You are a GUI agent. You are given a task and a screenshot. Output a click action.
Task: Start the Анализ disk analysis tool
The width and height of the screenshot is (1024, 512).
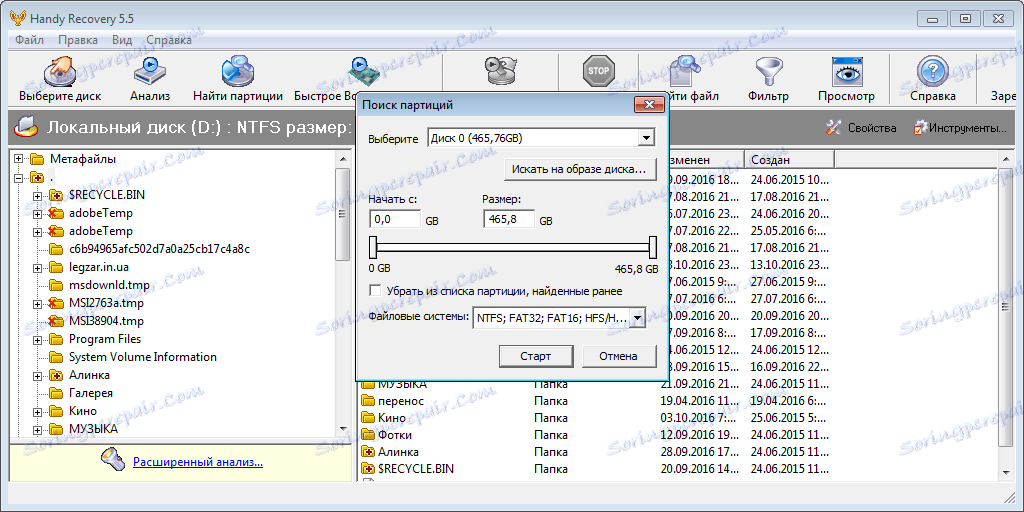pos(150,71)
